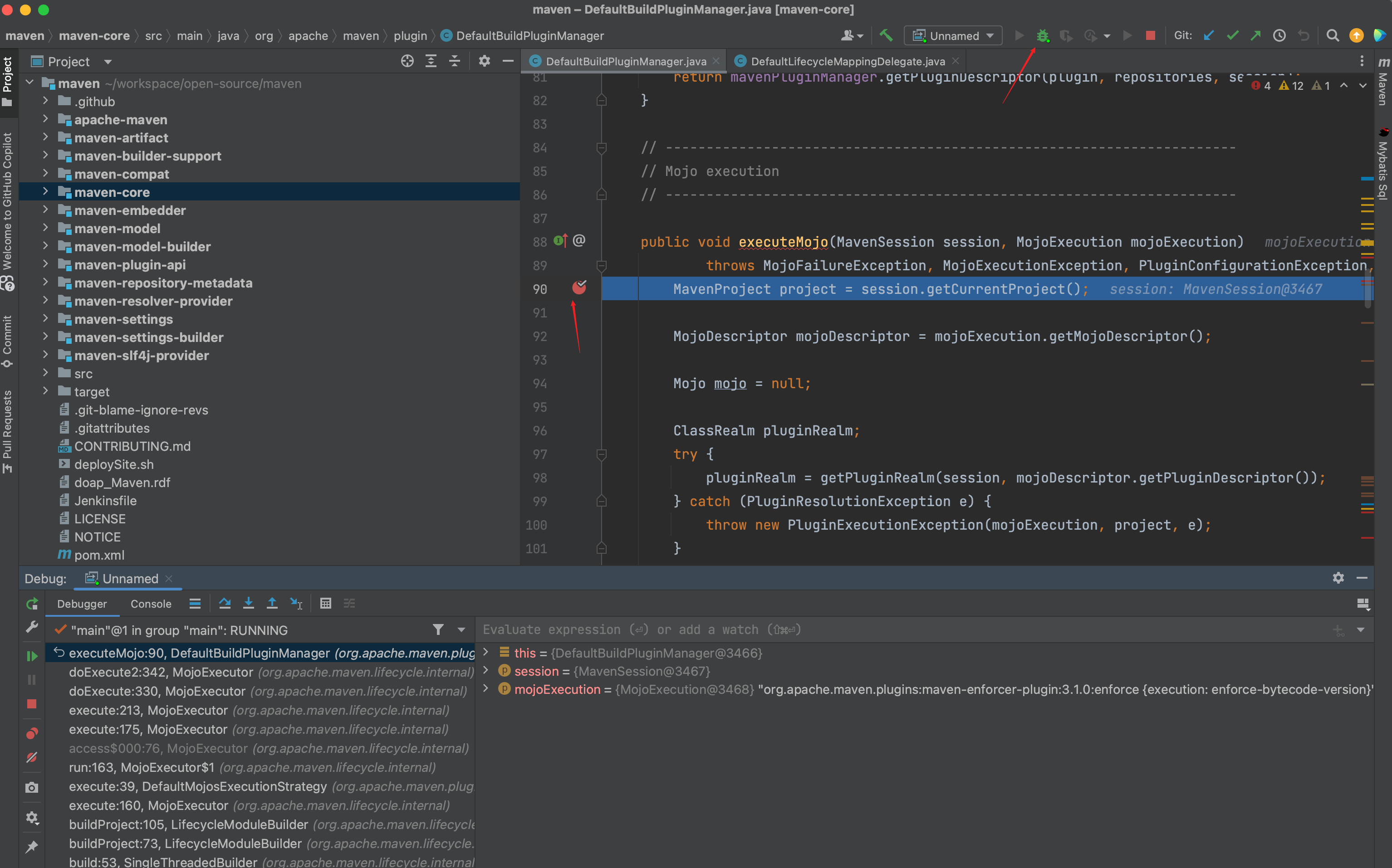Image resolution: width=1392 pixels, height=868 pixels.
Task: Stop the running process with red square
Action: [1150, 35]
